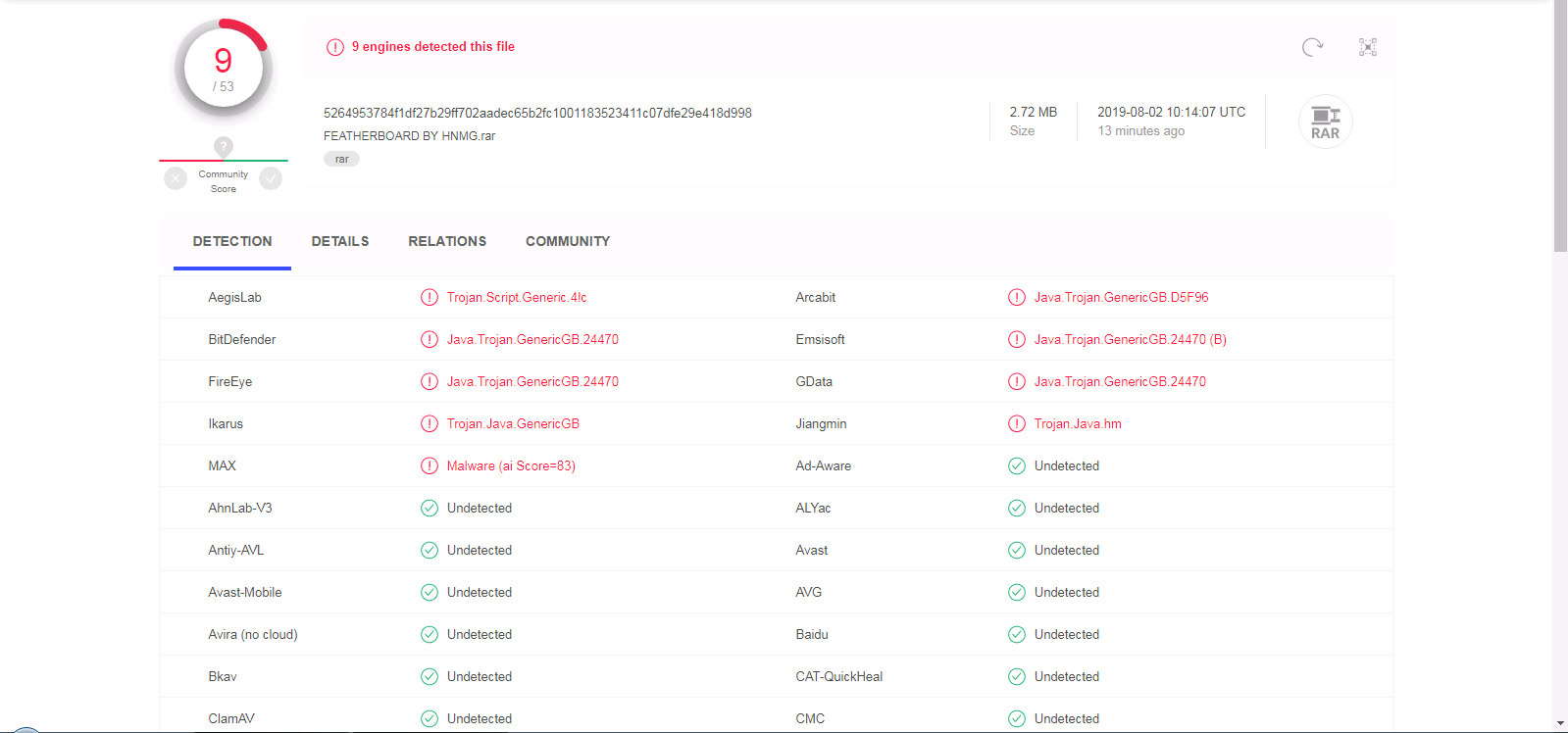Click the RAR file type icon
The image size is (1568, 733).
tap(1325, 122)
